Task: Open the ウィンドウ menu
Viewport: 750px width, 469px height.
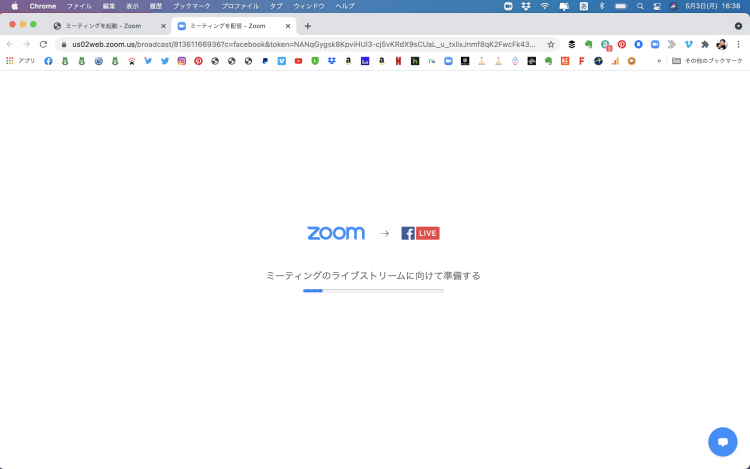Action: 309,6
